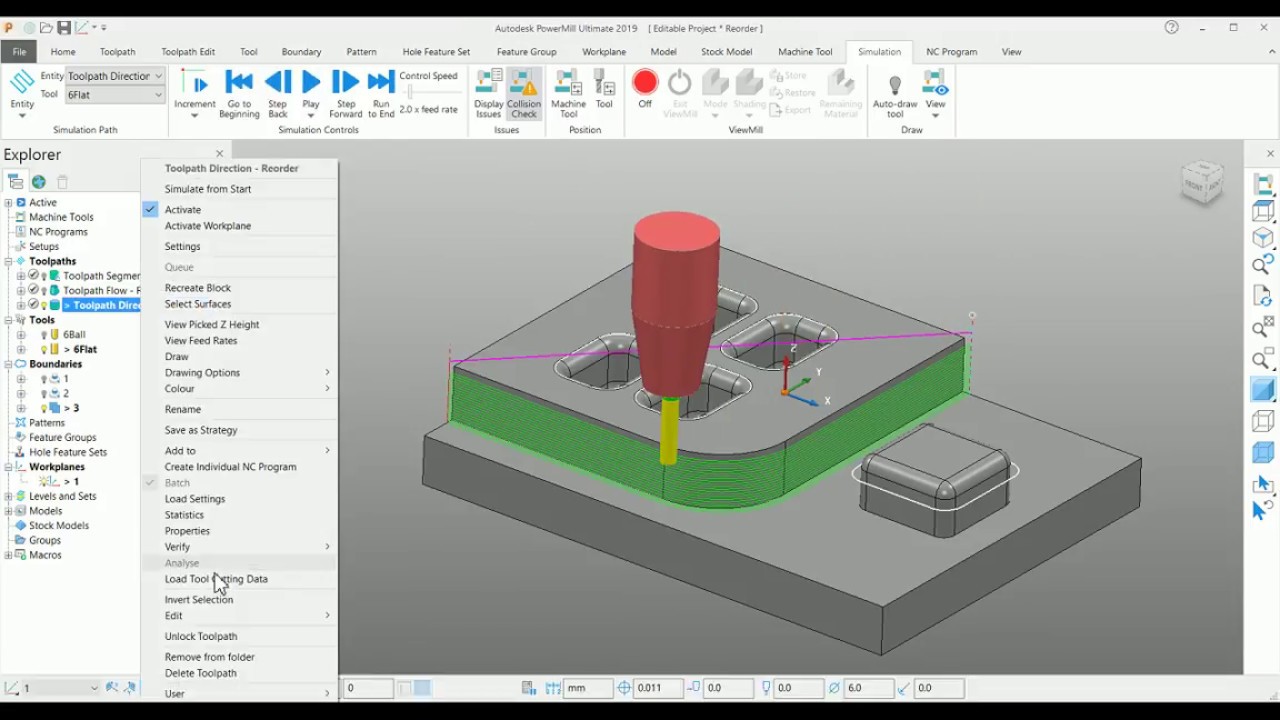The height and width of the screenshot is (720, 1280).
Task: Open the File menu
Action: [19, 52]
